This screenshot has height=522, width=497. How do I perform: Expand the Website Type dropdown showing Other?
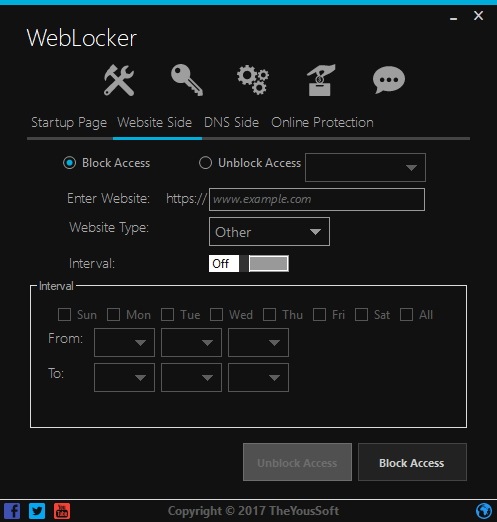click(269, 232)
